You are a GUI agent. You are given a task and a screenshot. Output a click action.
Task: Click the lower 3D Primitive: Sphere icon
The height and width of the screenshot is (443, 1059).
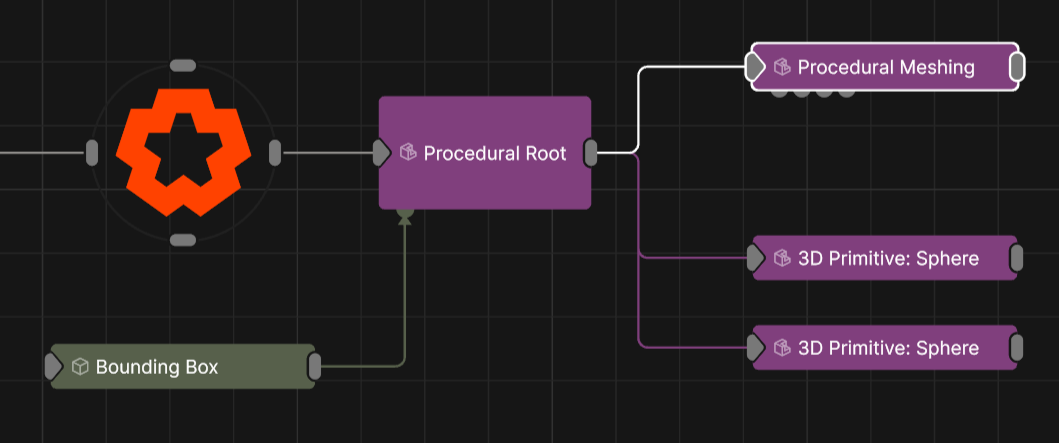point(782,348)
